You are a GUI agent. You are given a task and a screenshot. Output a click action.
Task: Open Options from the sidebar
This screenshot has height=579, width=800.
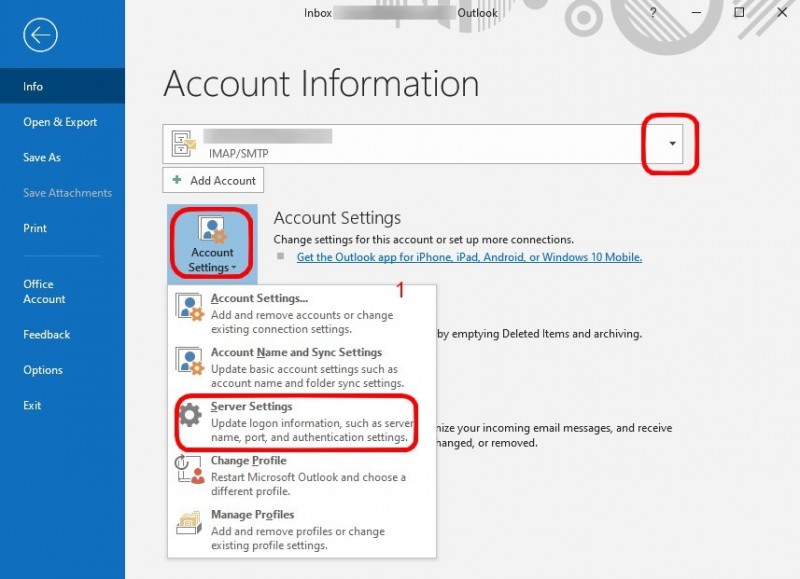coord(43,370)
